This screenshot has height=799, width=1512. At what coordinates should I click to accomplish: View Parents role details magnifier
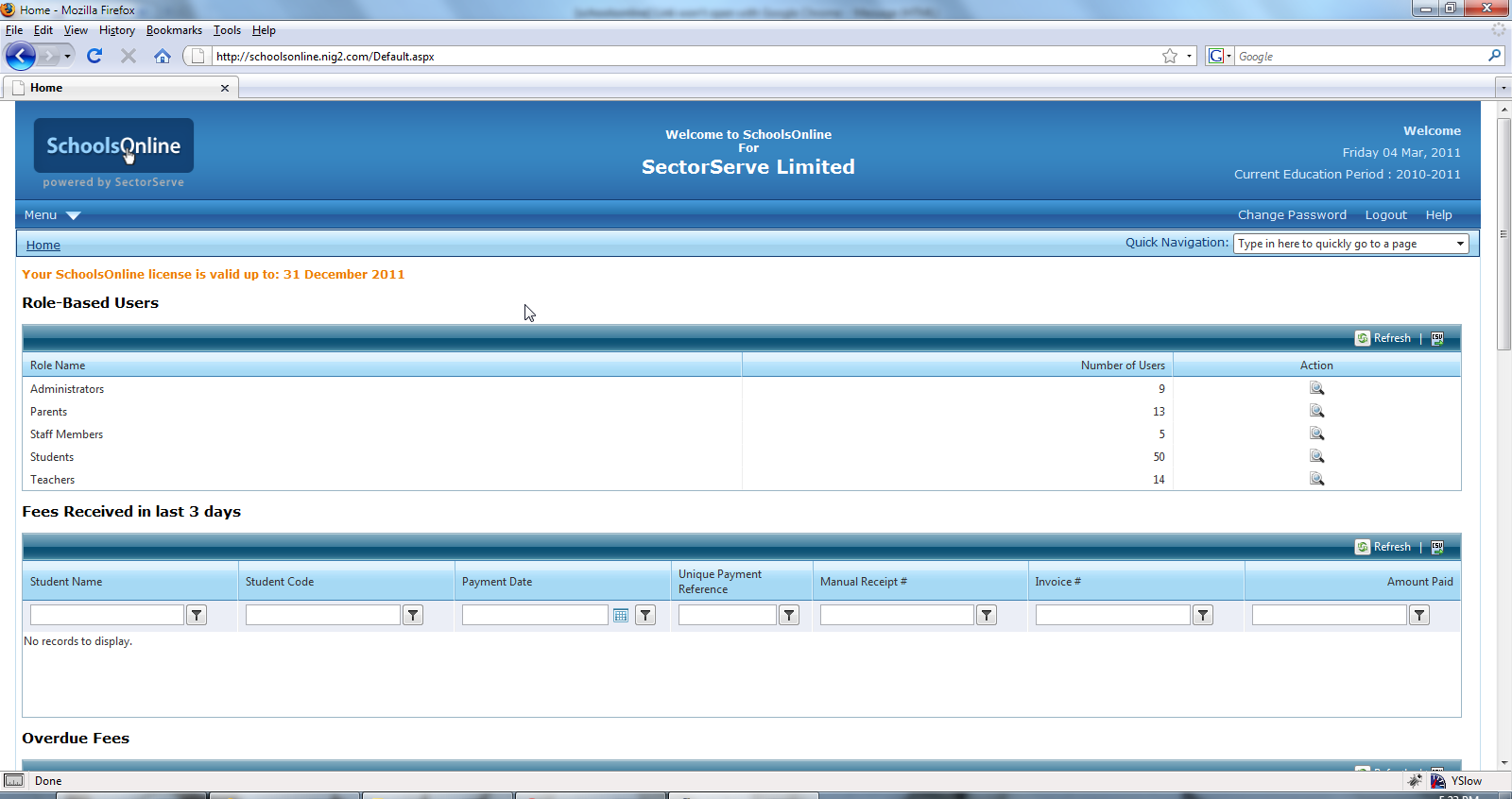click(1316, 411)
